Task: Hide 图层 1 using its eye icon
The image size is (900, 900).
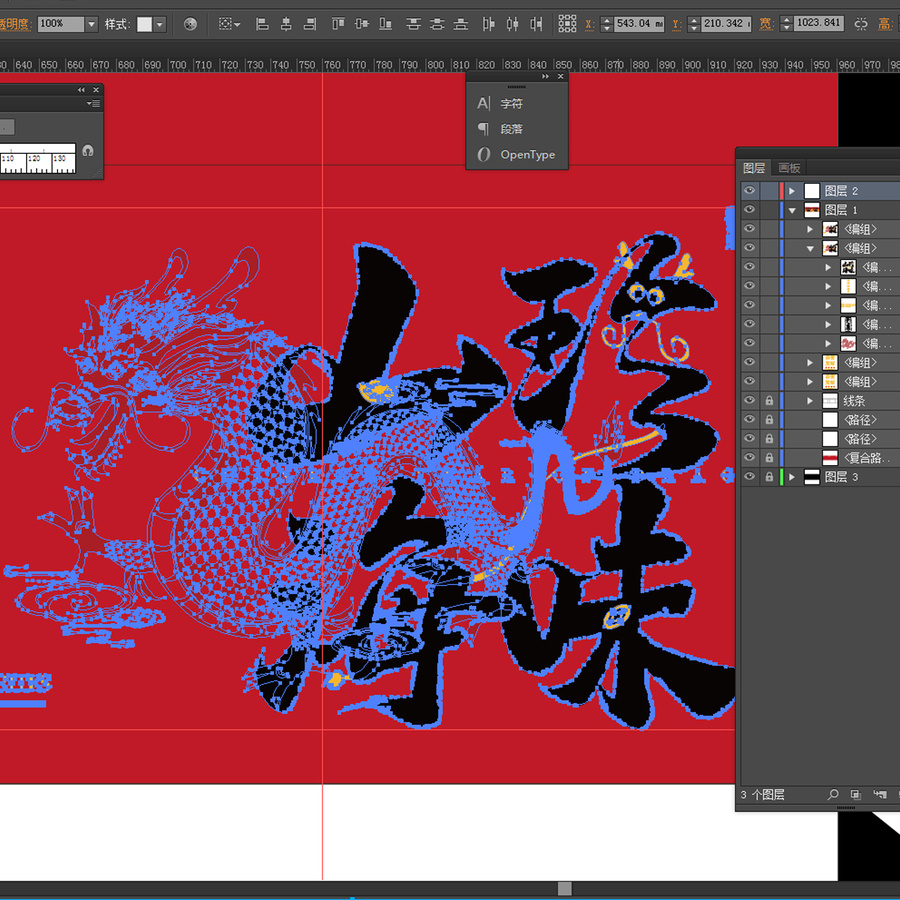Action: pos(749,210)
